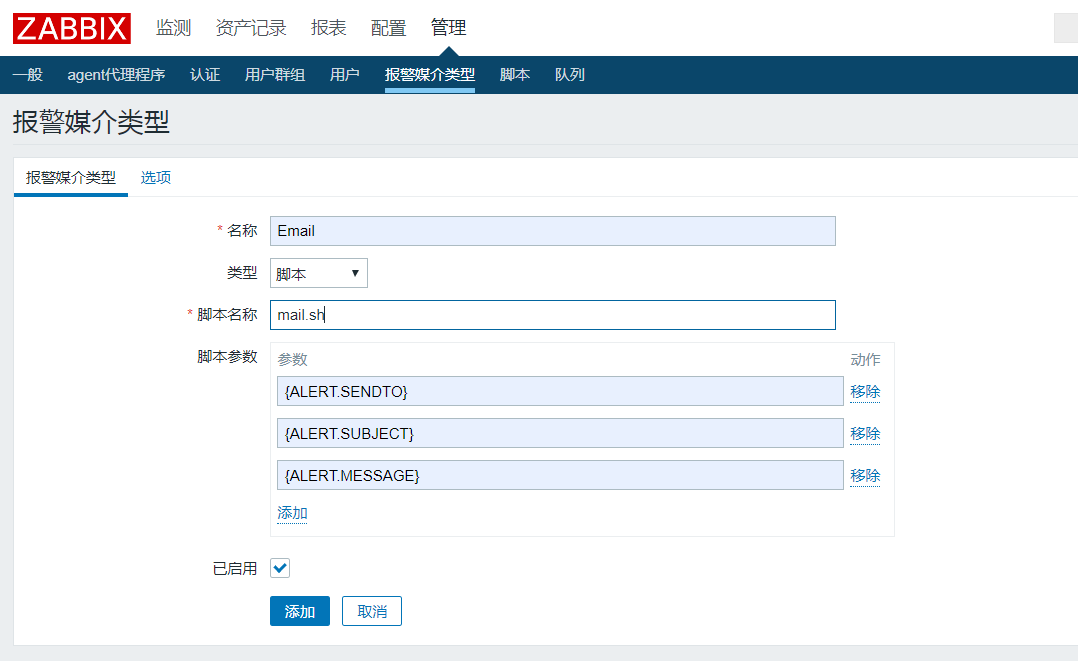Click into the 脚本名称 field
Screen dimensions: 1078x661
point(552,315)
